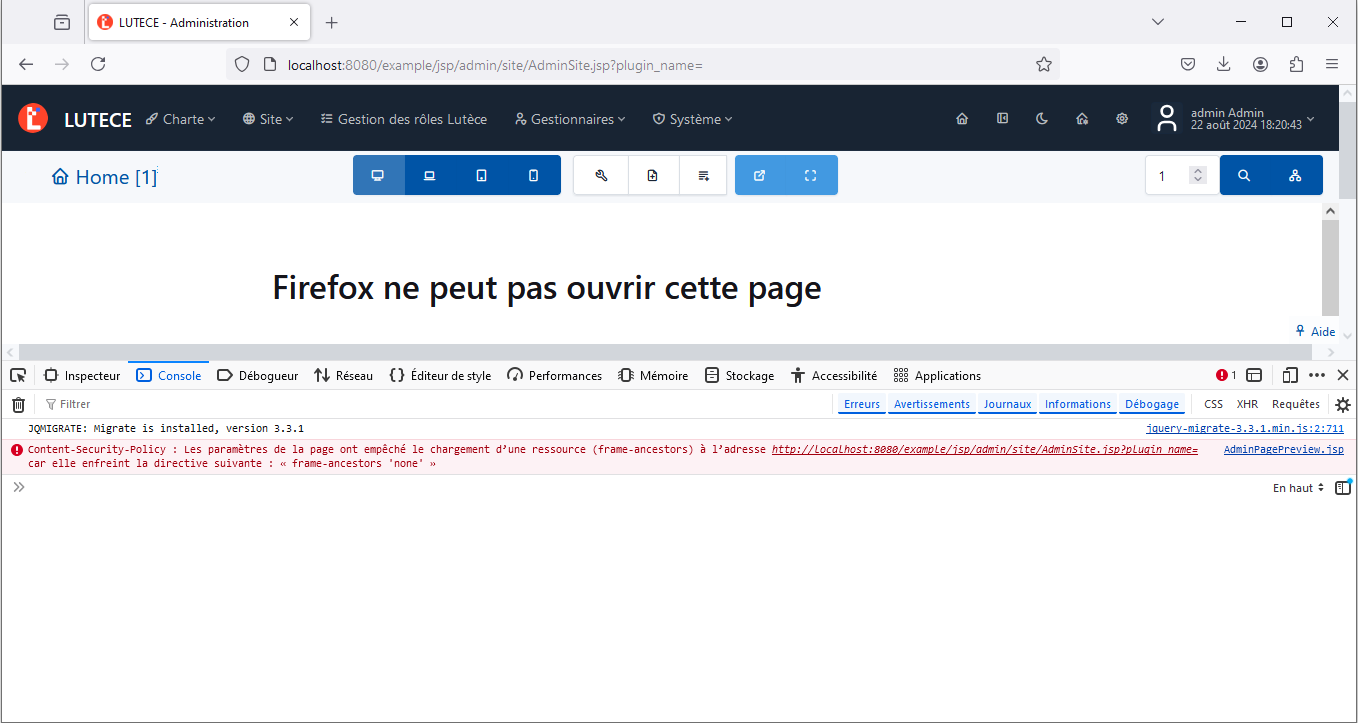Clear the console with the trash icon
The height and width of the screenshot is (723, 1358).
click(x=18, y=404)
